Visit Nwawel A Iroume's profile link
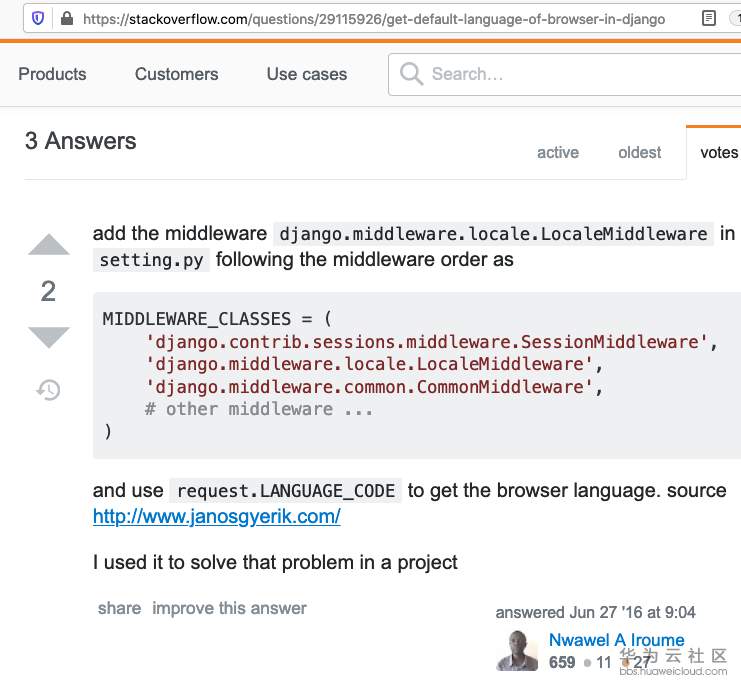 pos(616,640)
